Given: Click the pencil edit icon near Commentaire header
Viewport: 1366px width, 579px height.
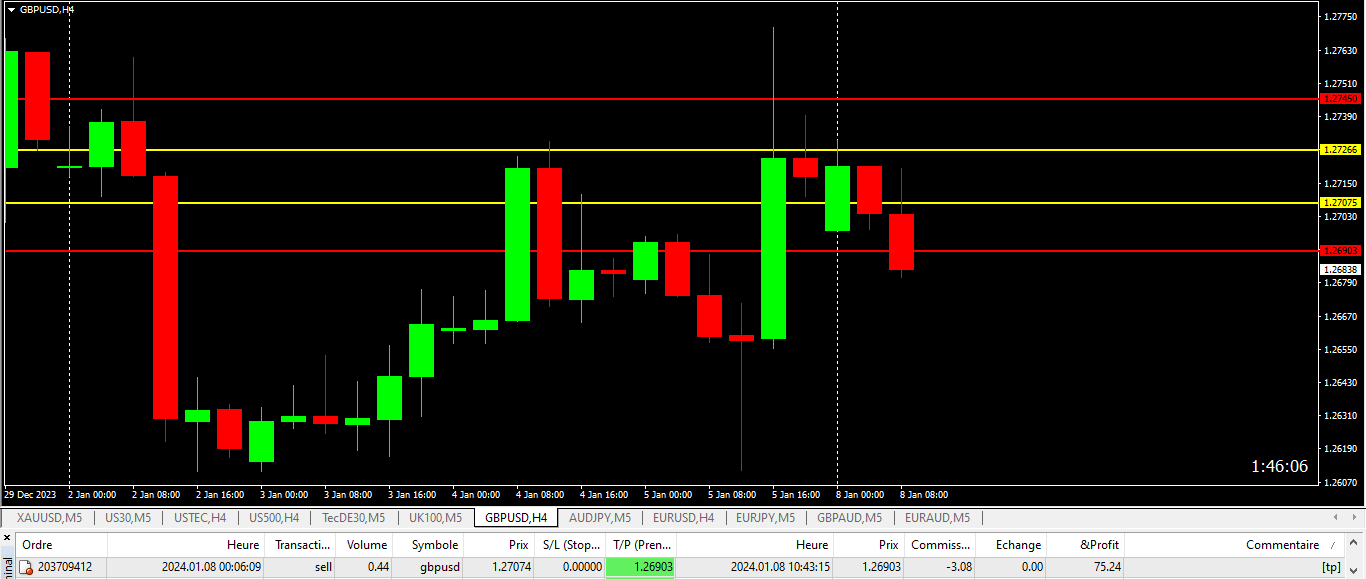Looking at the screenshot, I should pyautogui.click(x=1335, y=545).
